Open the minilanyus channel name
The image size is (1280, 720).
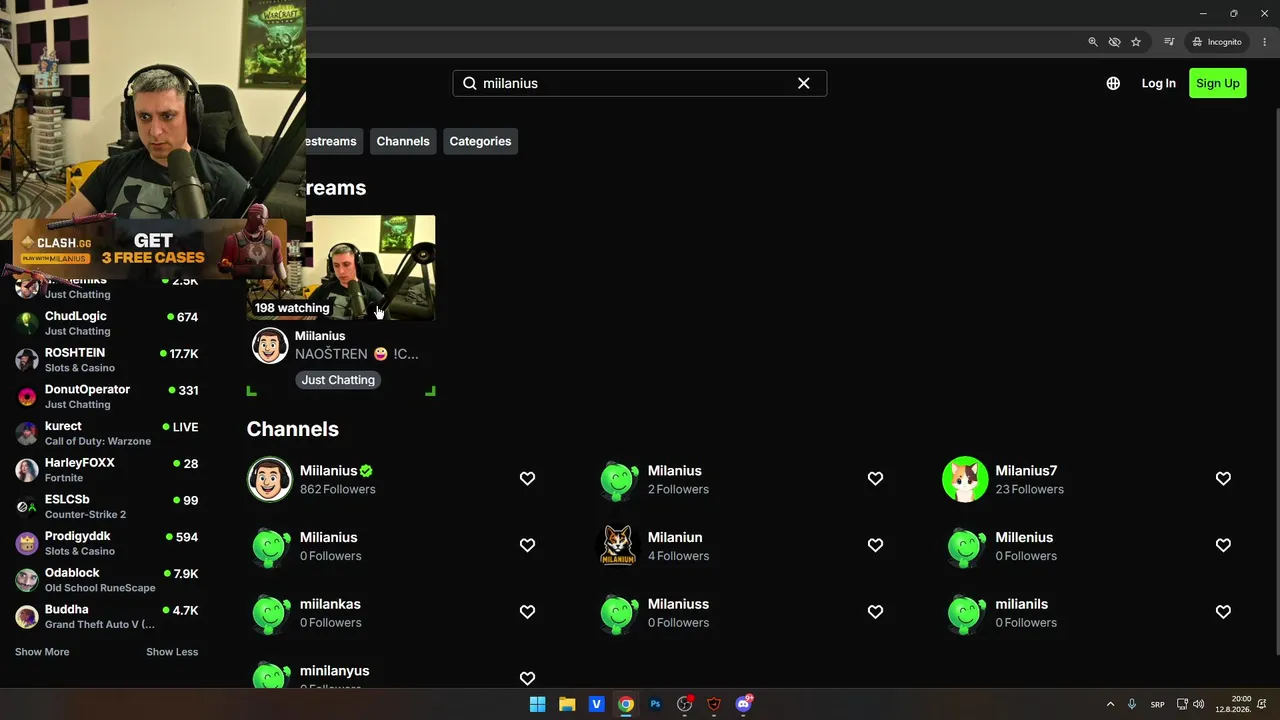pyautogui.click(x=334, y=671)
